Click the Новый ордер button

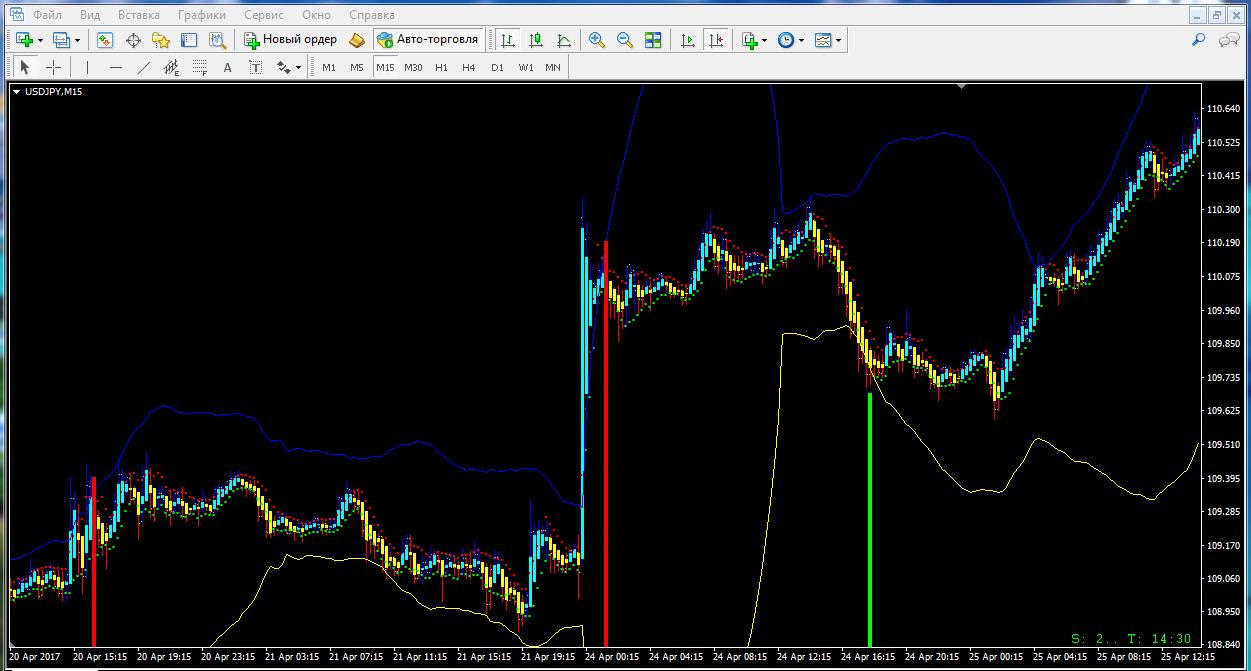click(x=290, y=40)
